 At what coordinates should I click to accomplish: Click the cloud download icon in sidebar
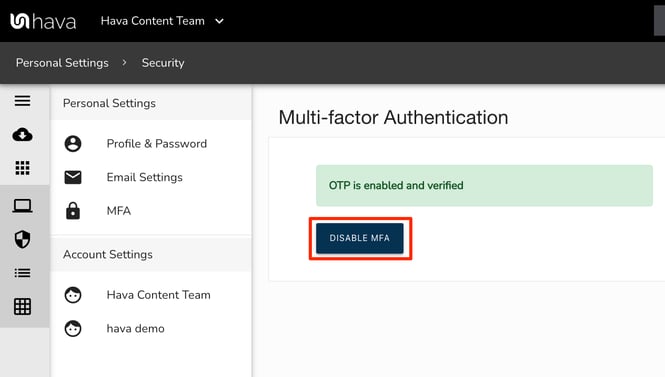pos(22,134)
